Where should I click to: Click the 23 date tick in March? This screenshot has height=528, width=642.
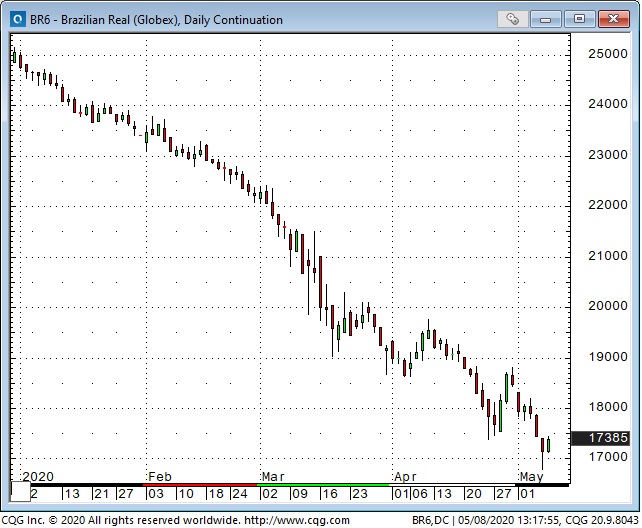tap(360, 494)
